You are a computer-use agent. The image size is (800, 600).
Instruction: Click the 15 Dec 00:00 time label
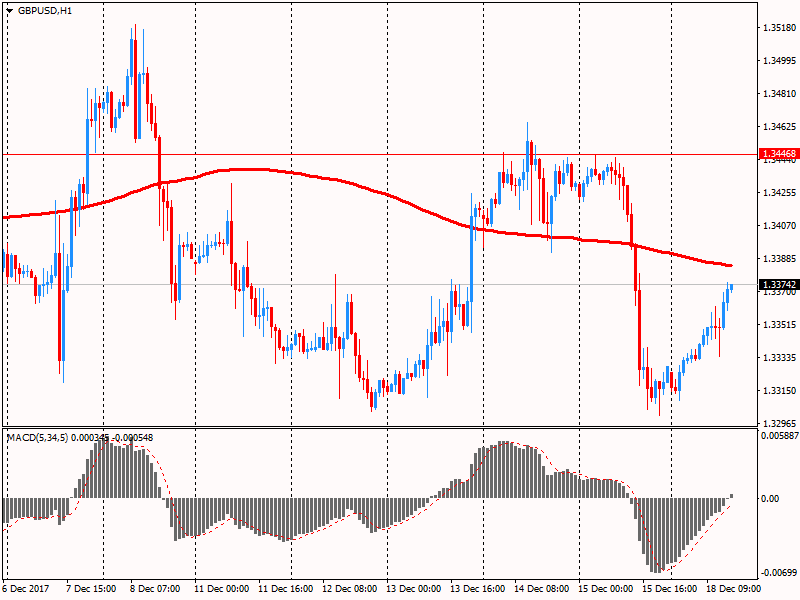coord(606,588)
